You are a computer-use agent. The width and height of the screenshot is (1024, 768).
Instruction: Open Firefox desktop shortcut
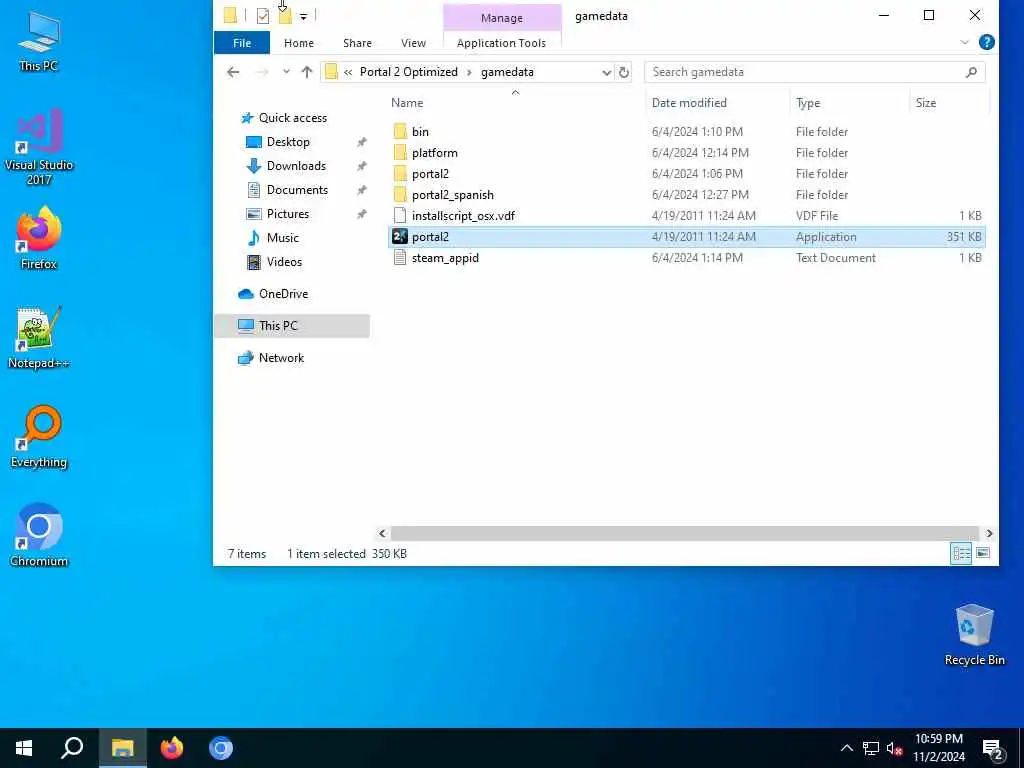(39, 238)
